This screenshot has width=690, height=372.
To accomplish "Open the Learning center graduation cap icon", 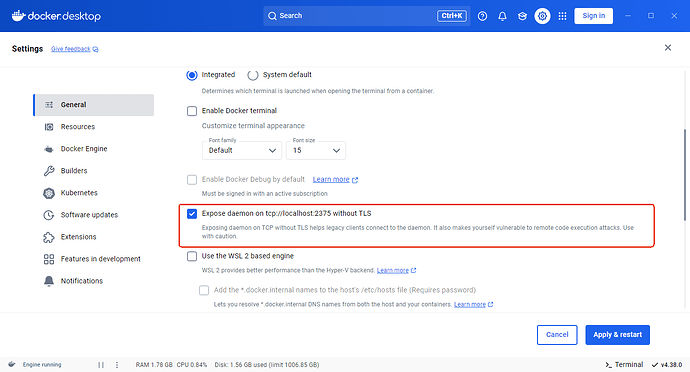I will point(522,16).
